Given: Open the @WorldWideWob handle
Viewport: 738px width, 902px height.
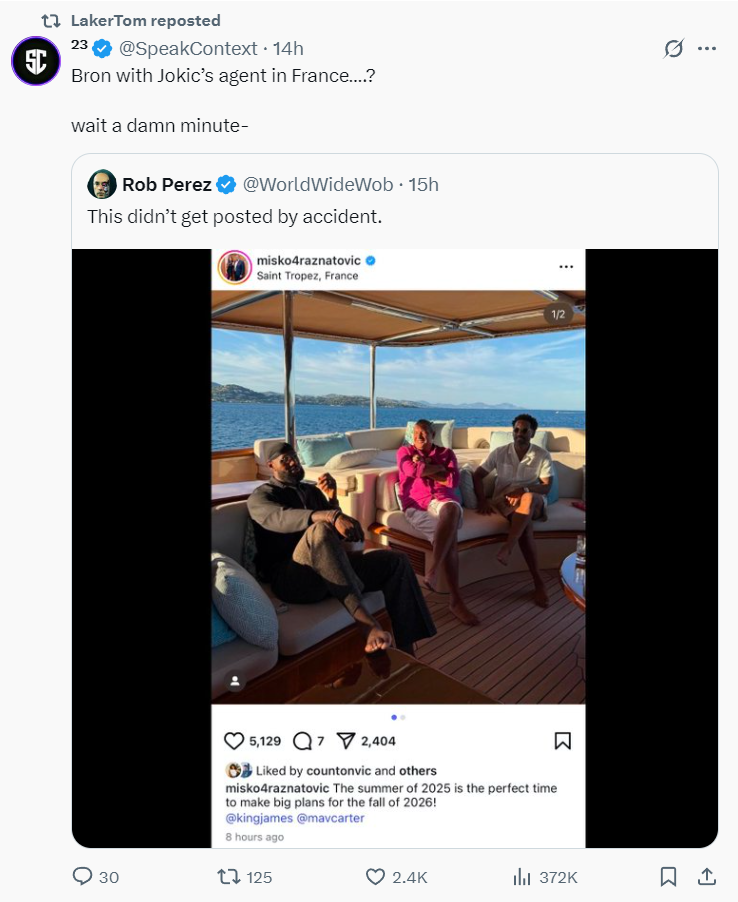Looking at the screenshot, I should [x=318, y=185].
